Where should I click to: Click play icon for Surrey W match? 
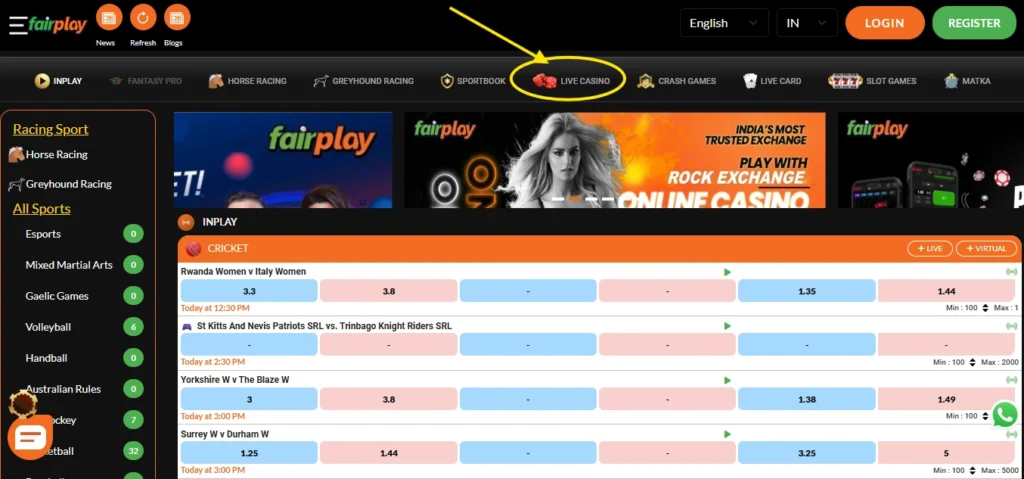point(728,434)
